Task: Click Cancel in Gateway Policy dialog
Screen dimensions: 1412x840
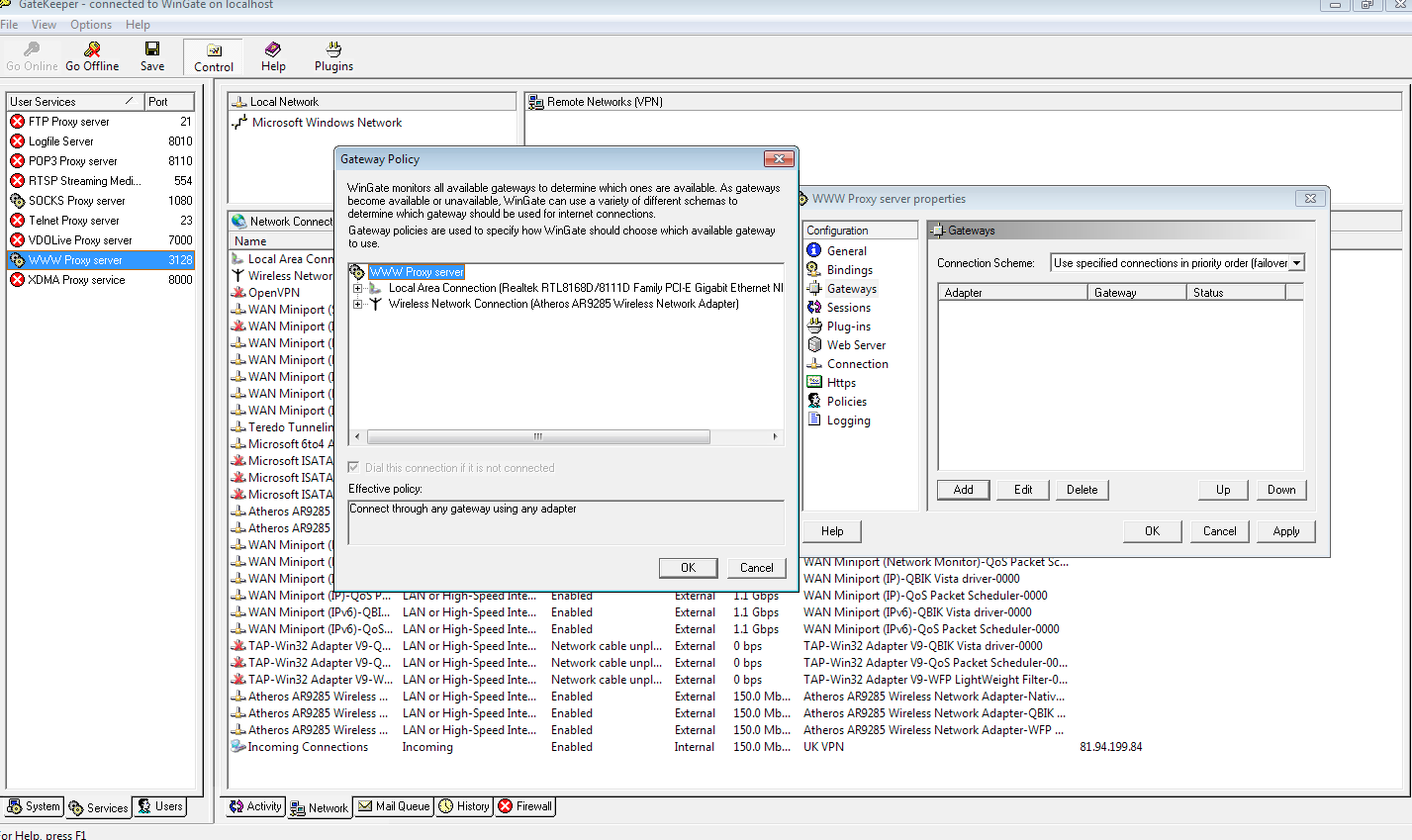Action: point(756,568)
